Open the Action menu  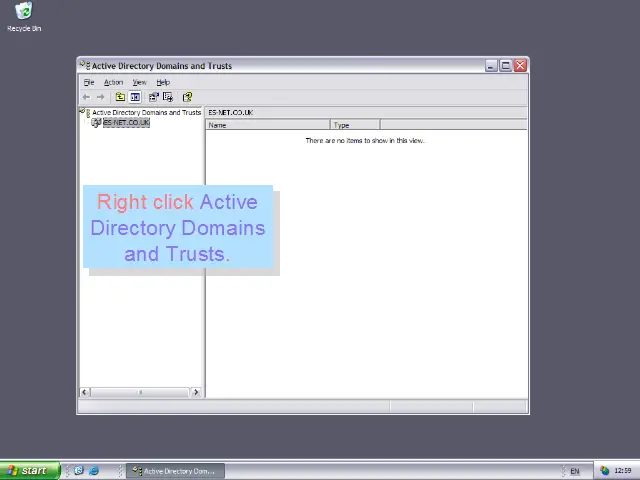pyautogui.click(x=113, y=82)
